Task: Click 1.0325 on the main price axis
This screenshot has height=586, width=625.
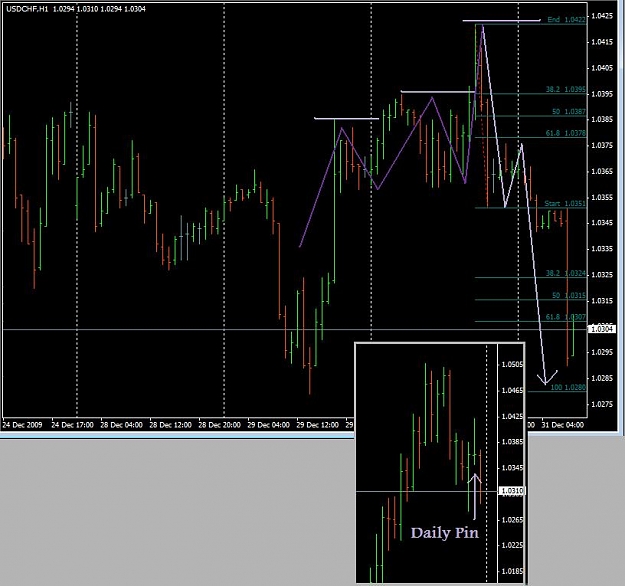Action: (601, 275)
